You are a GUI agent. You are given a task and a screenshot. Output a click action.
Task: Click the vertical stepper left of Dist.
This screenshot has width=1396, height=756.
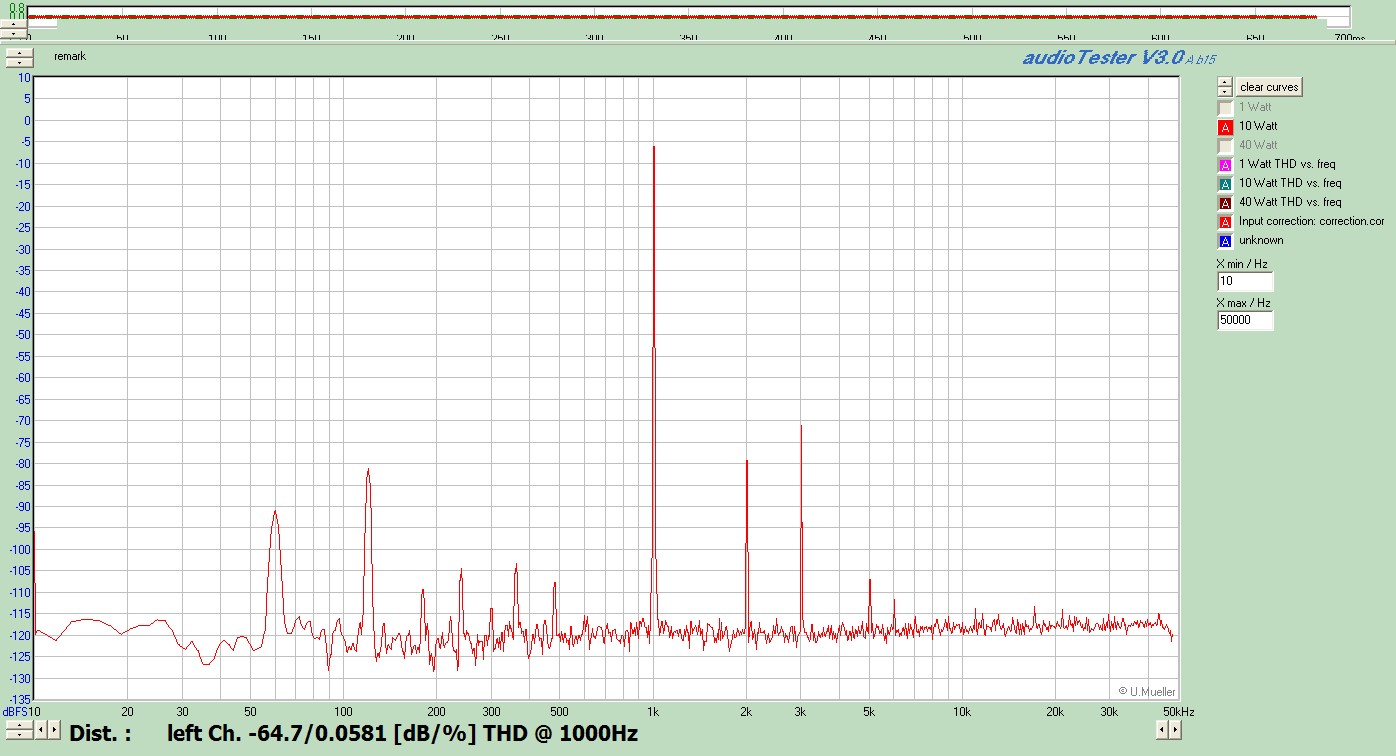pos(19,730)
